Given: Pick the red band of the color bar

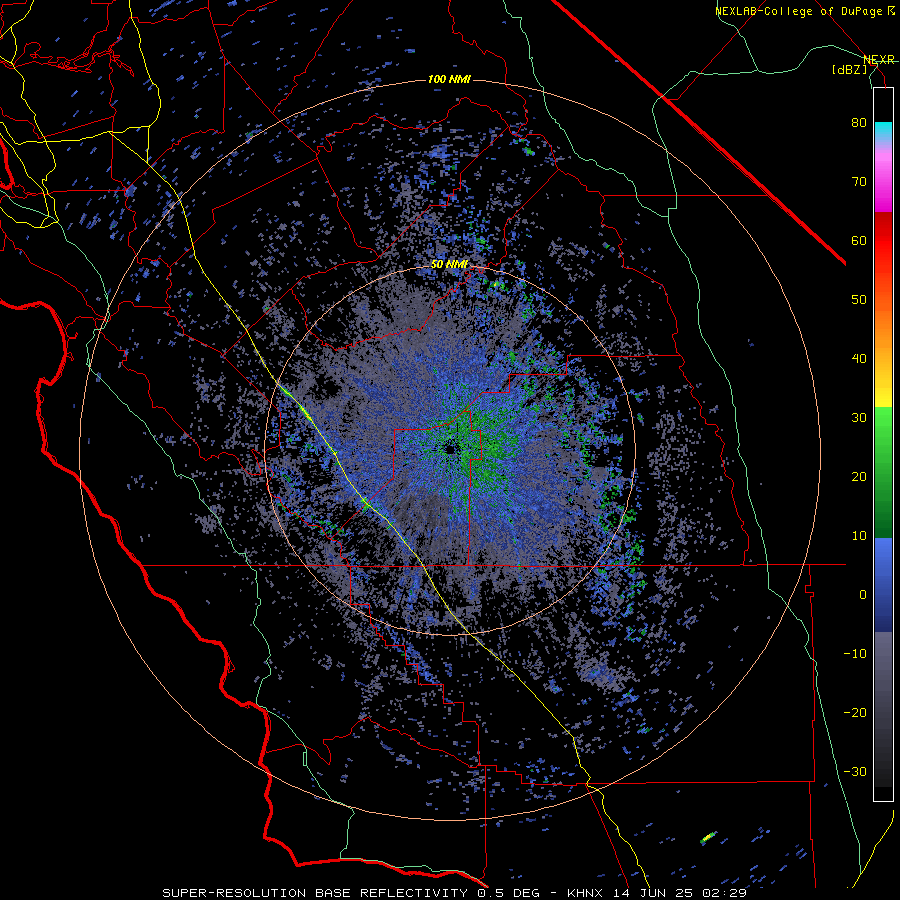Looking at the screenshot, I should coord(883,241).
